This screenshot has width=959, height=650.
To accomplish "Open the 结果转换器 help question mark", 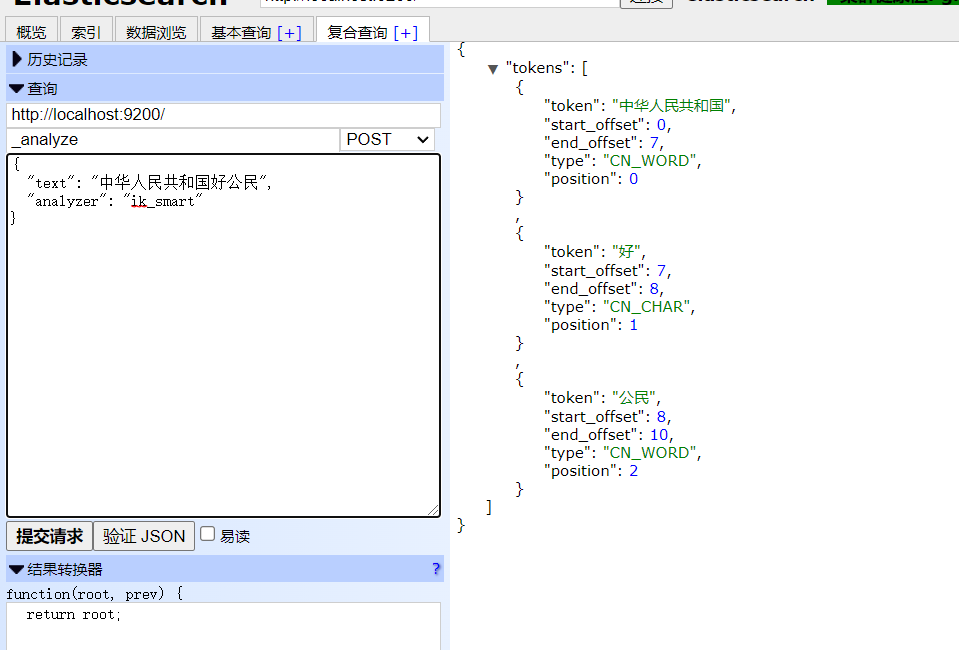I will click(x=436, y=569).
